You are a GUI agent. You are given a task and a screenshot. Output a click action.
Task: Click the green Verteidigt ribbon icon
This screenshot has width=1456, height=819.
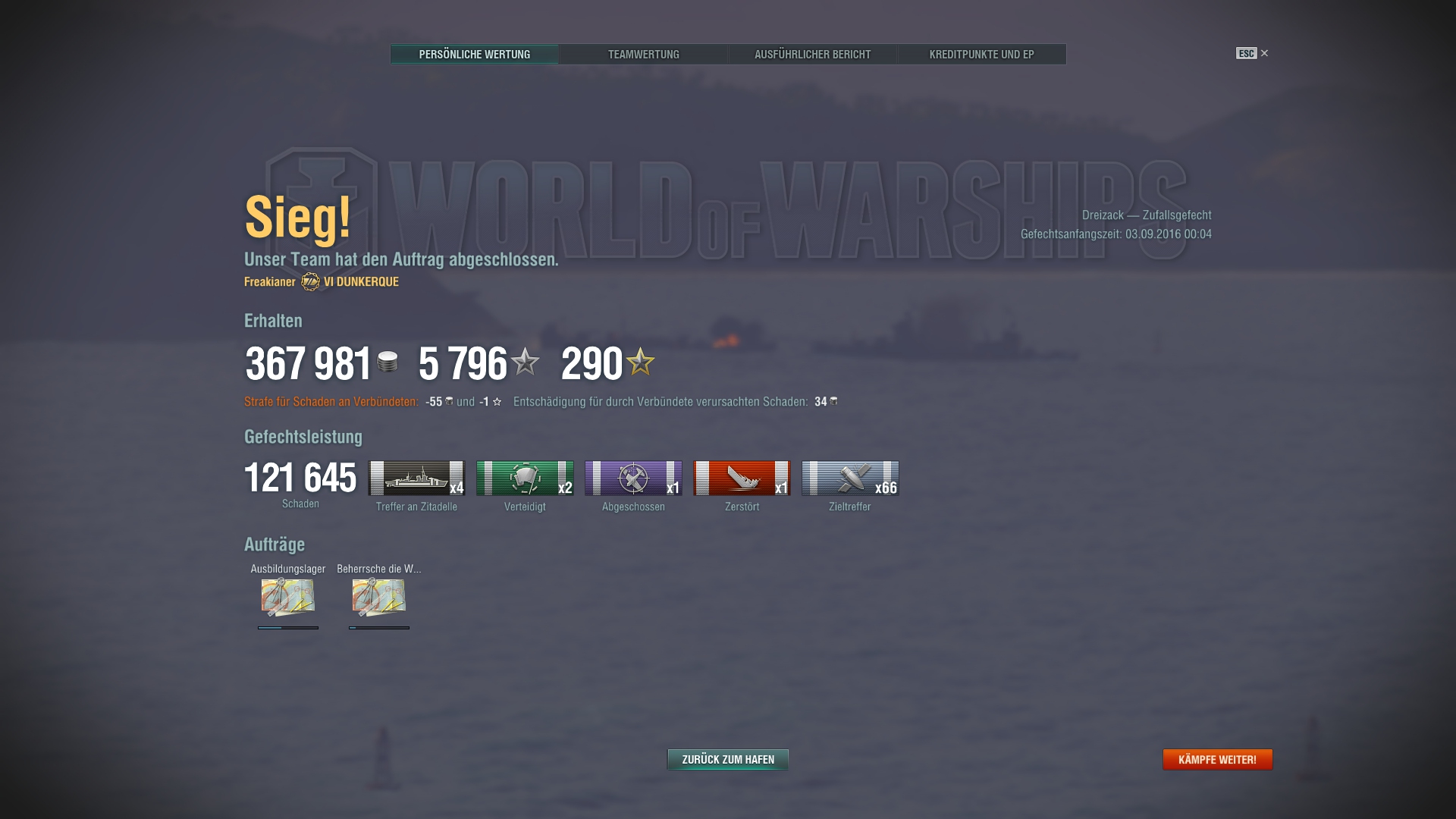(x=525, y=478)
